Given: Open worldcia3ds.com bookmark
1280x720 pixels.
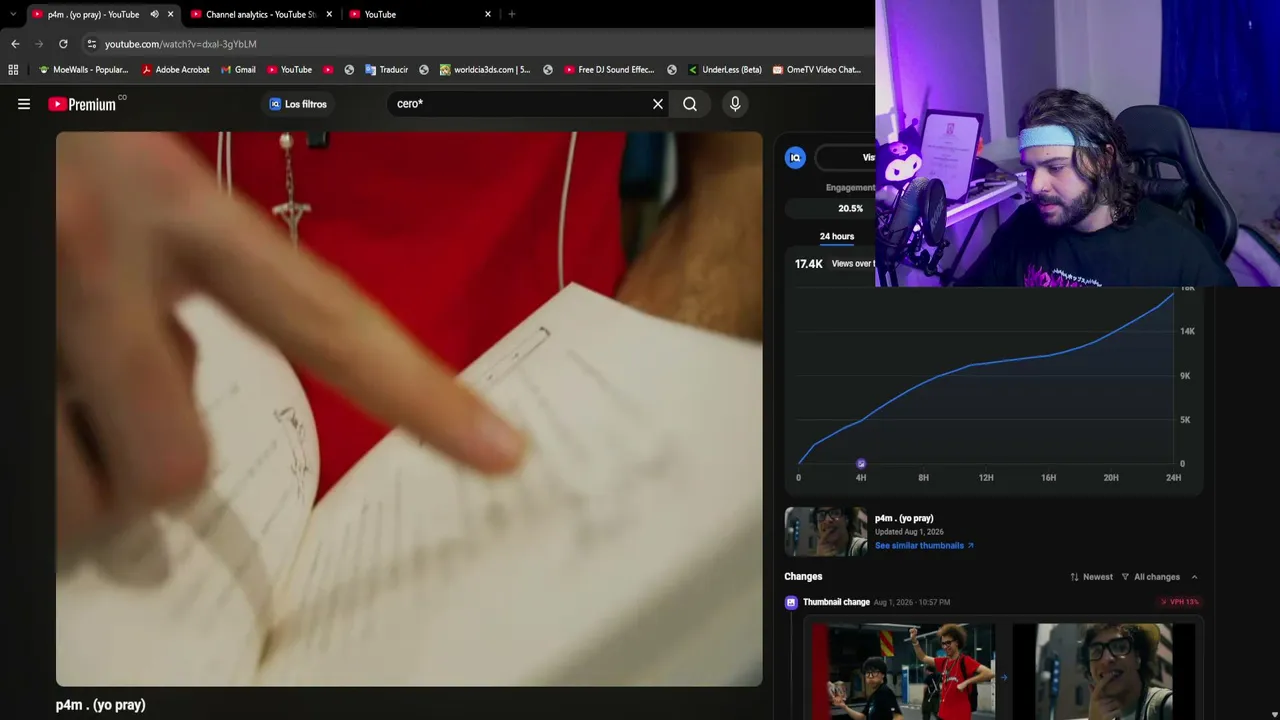Looking at the screenshot, I should click(485, 70).
